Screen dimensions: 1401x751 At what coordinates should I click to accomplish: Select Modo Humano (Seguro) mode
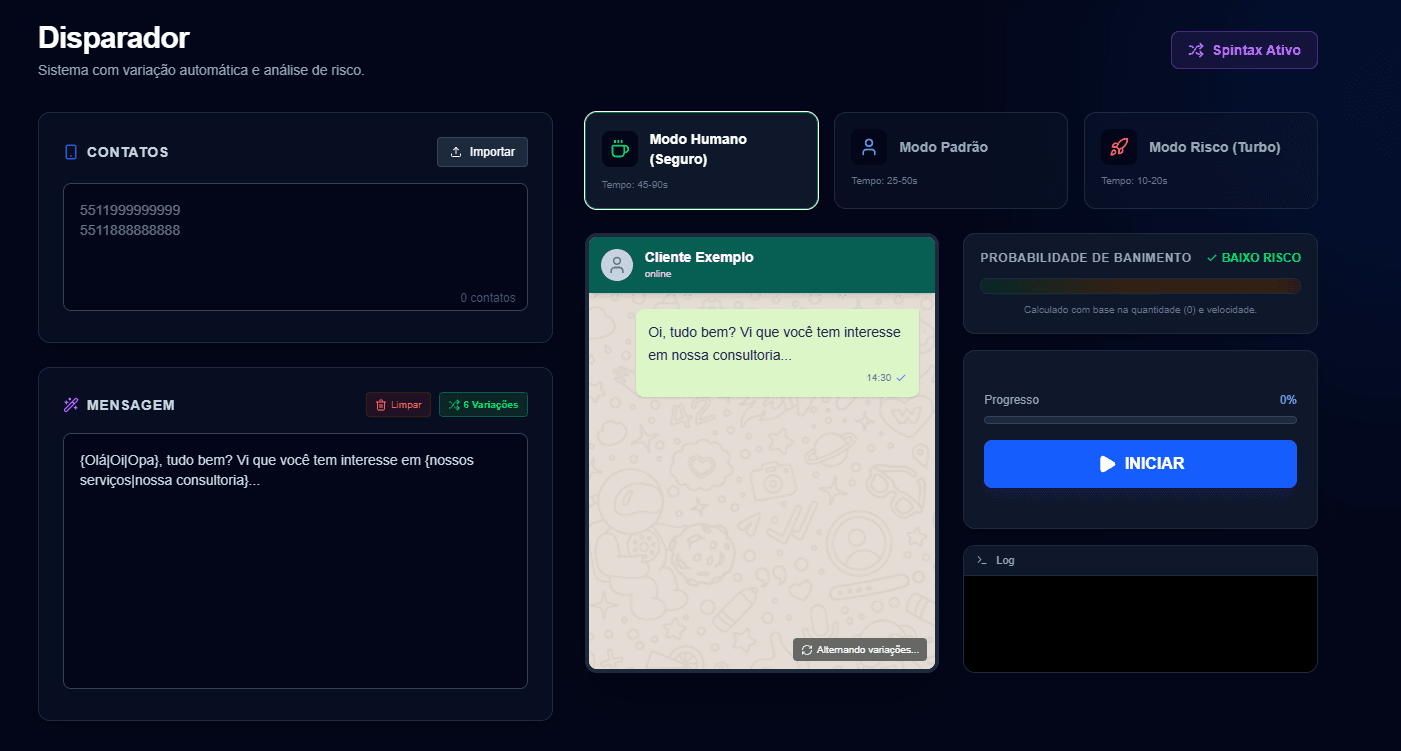[701, 160]
